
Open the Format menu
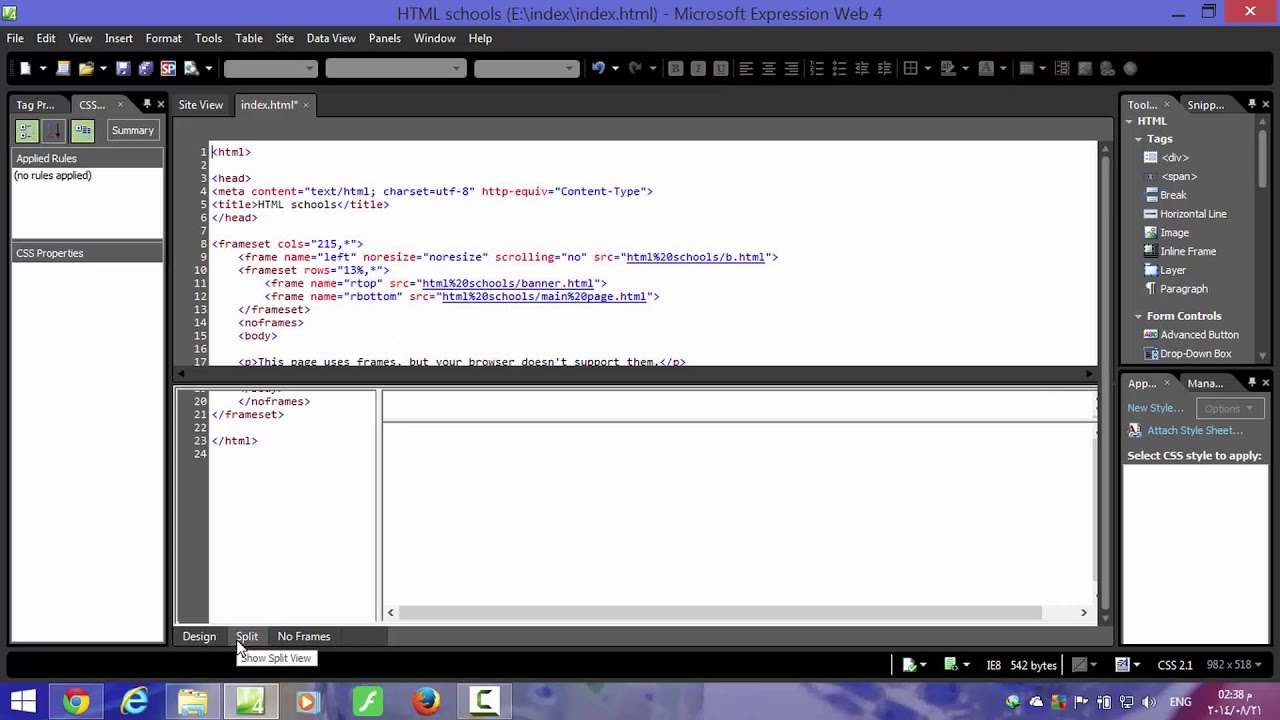pyautogui.click(x=163, y=38)
